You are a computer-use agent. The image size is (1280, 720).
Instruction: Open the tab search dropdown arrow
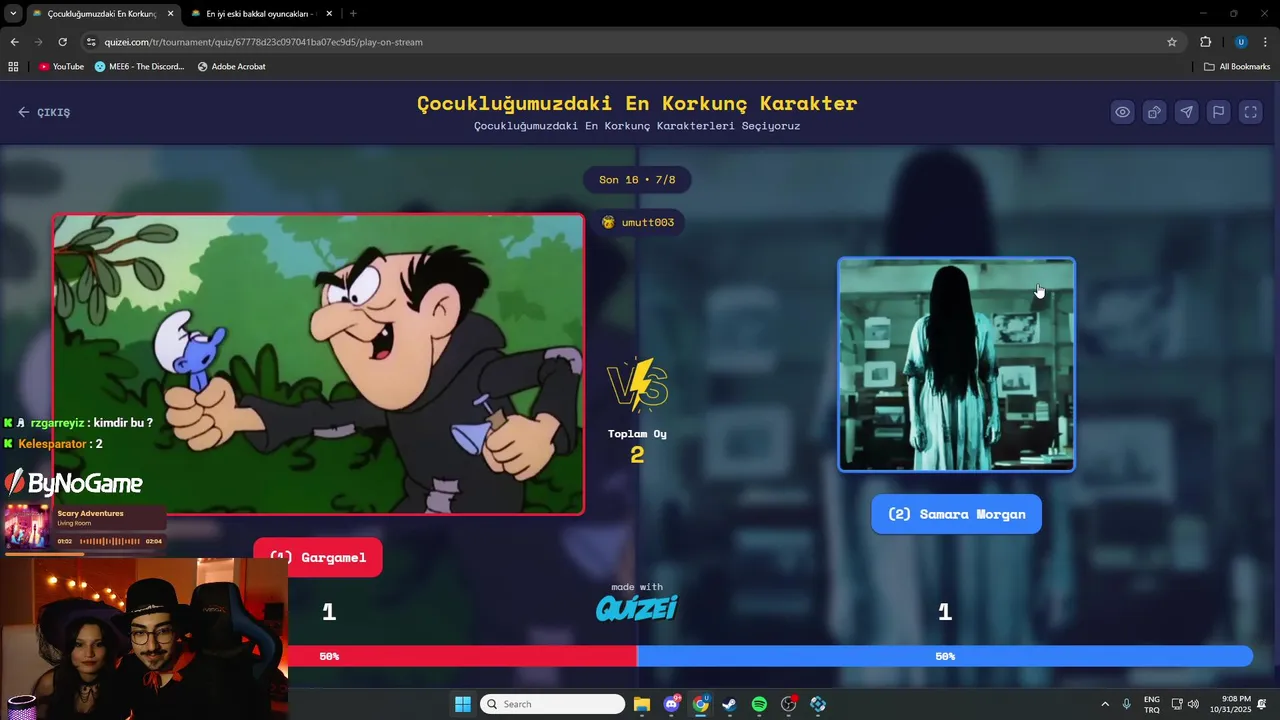tap(13, 14)
